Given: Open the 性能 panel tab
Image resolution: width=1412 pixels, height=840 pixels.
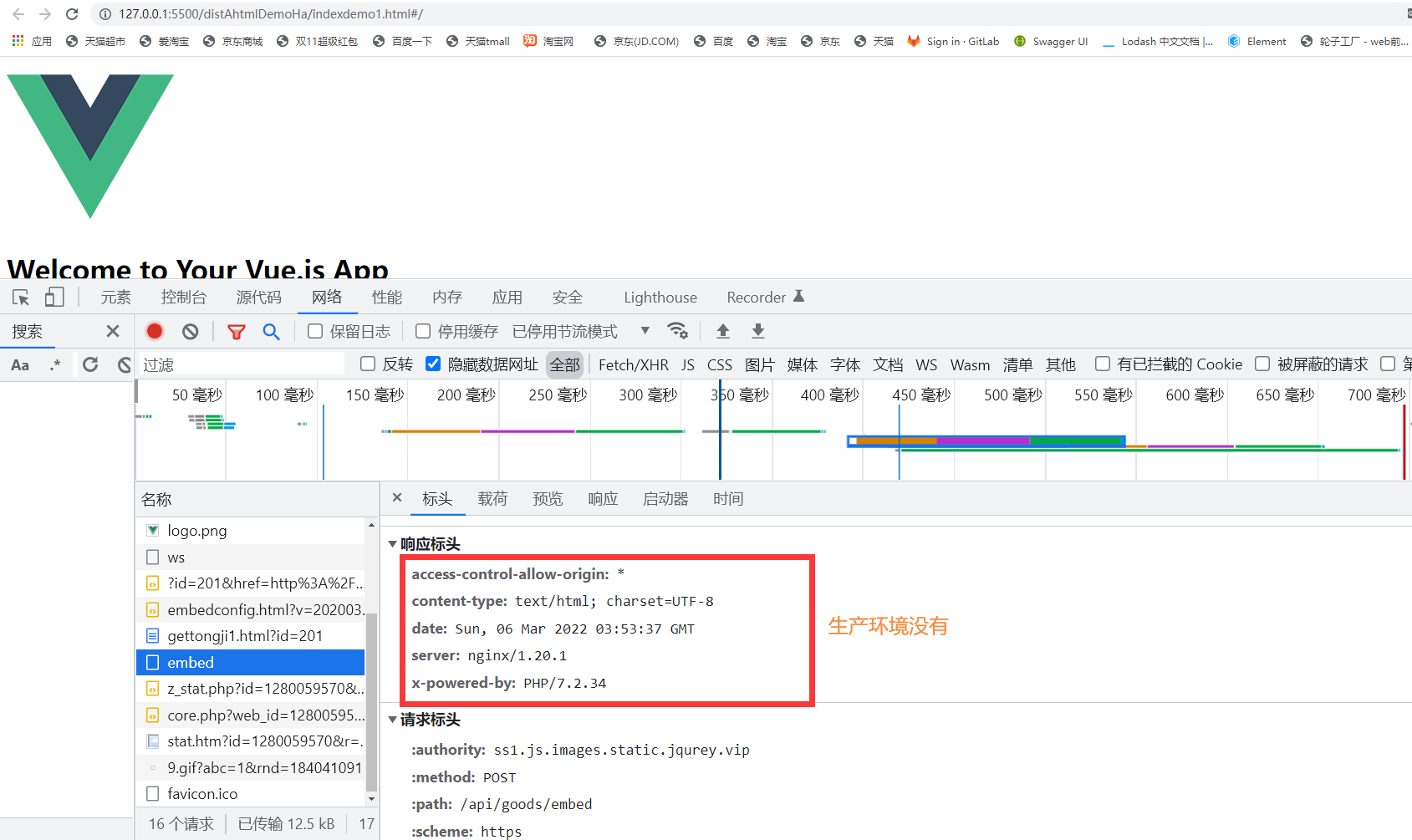Looking at the screenshot, I should pyautogui.click(x=387, y=298).
